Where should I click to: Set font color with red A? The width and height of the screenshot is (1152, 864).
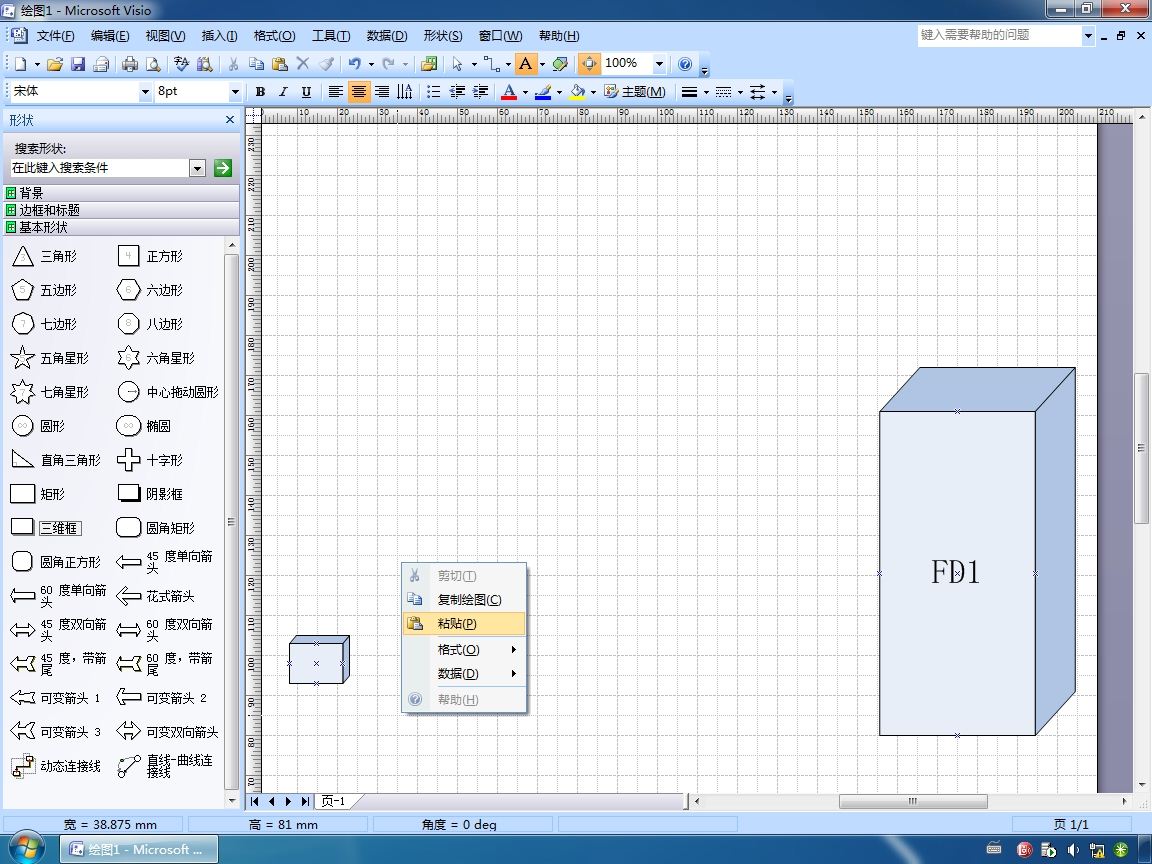[x=508, y=92]
